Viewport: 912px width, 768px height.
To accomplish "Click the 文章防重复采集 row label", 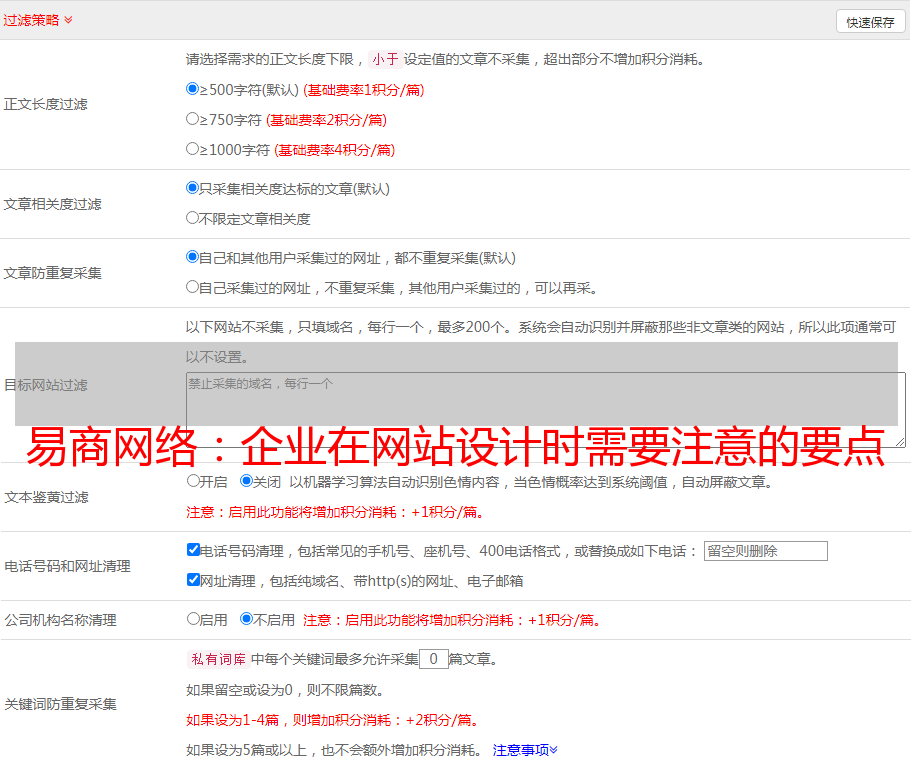I will tap(53, 273).
